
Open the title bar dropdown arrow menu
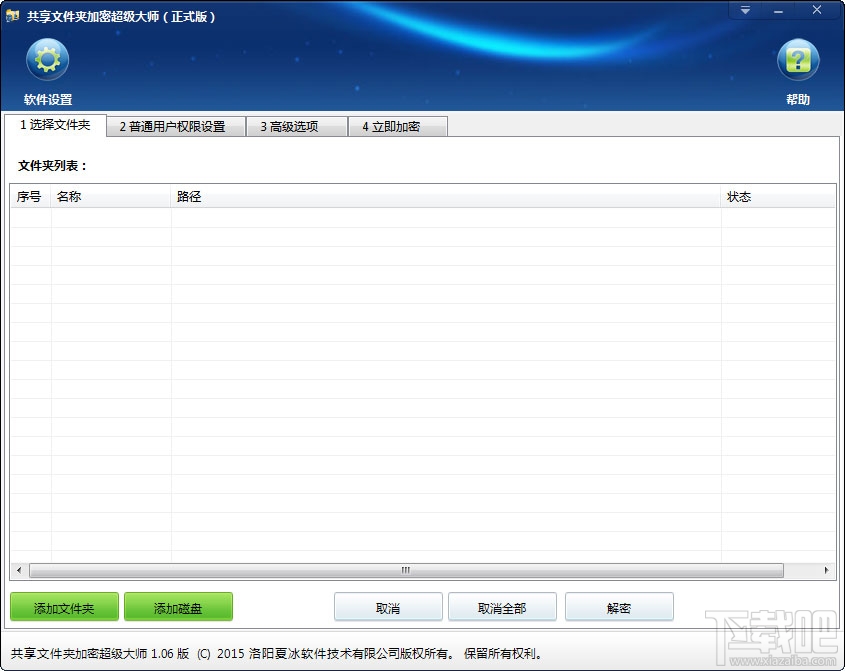tap(743, 10)
